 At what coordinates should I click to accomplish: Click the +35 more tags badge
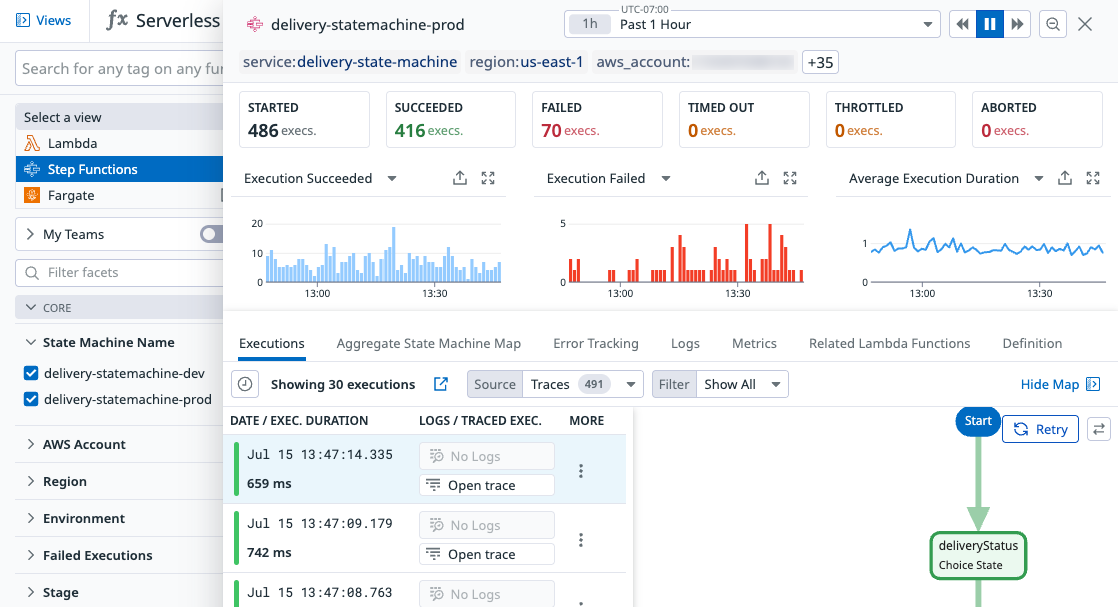pos(820,62)
